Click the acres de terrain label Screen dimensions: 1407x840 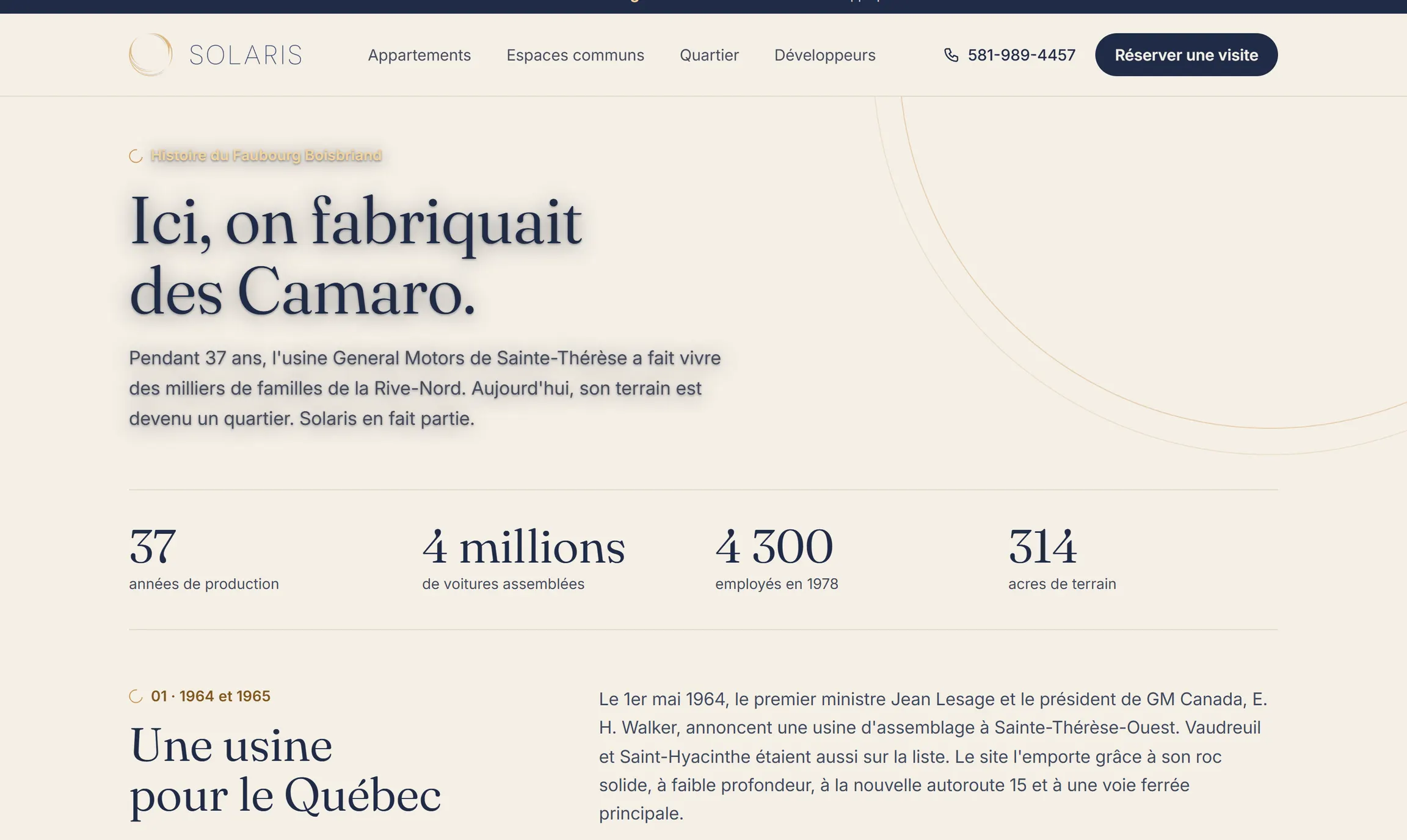[1062, 584]
